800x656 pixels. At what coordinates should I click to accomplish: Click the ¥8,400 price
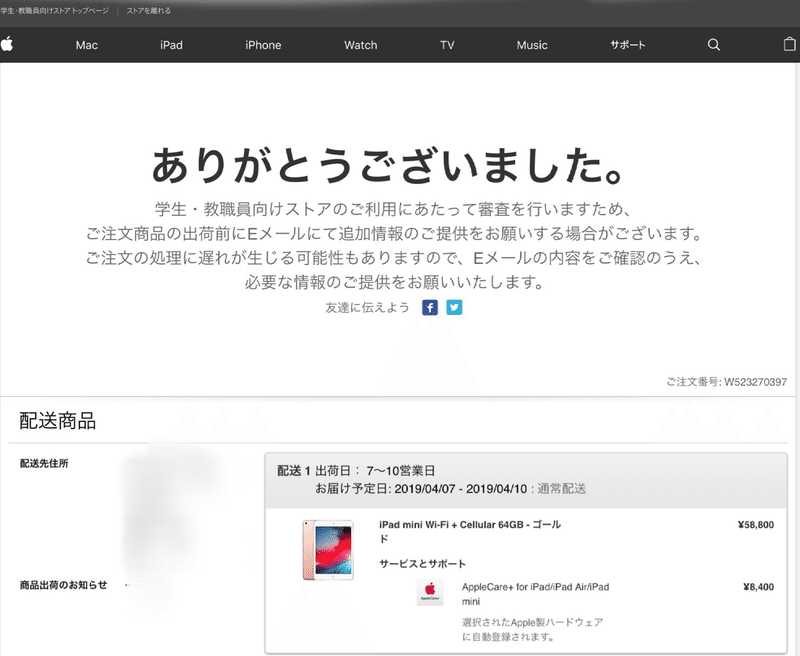758,587
